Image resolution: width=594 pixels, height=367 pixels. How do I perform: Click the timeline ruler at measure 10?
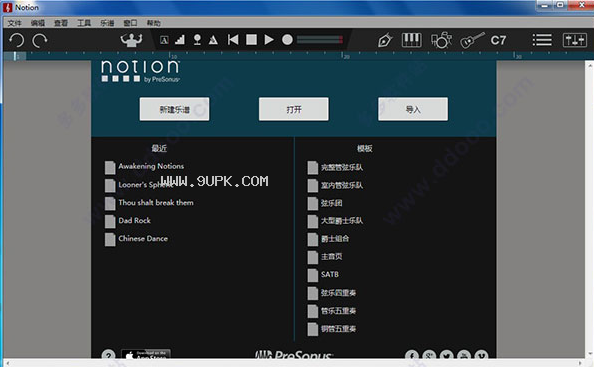[x=172, y=56]
